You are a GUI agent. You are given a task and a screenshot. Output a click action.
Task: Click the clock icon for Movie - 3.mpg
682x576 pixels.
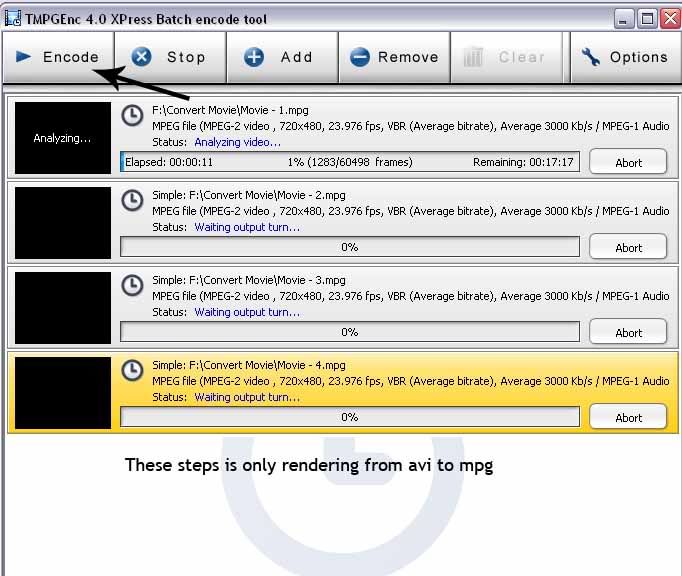tap(132, 285)
